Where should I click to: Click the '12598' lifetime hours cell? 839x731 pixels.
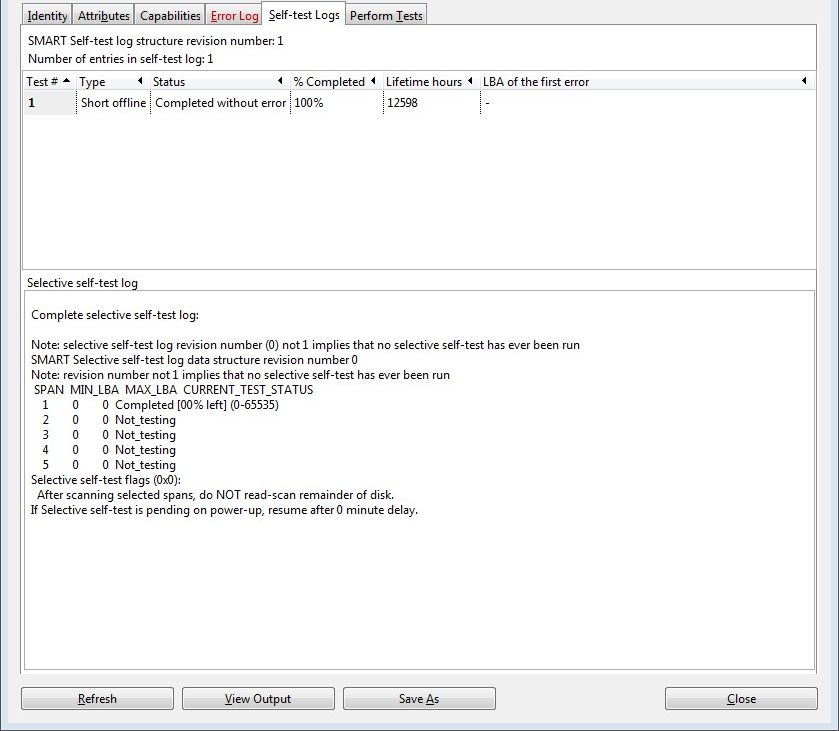432,103
